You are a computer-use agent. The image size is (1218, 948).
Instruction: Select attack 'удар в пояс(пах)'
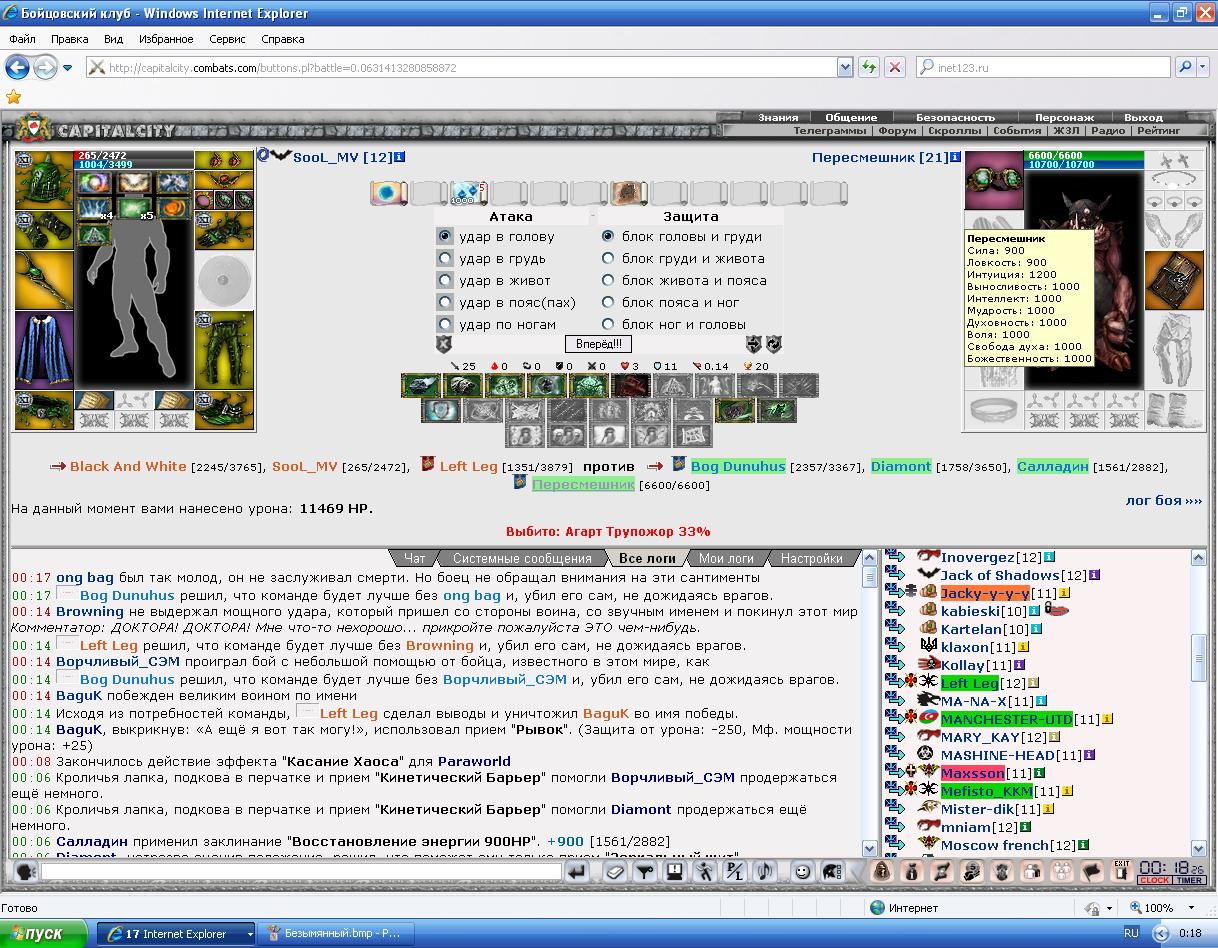point(445,303)
